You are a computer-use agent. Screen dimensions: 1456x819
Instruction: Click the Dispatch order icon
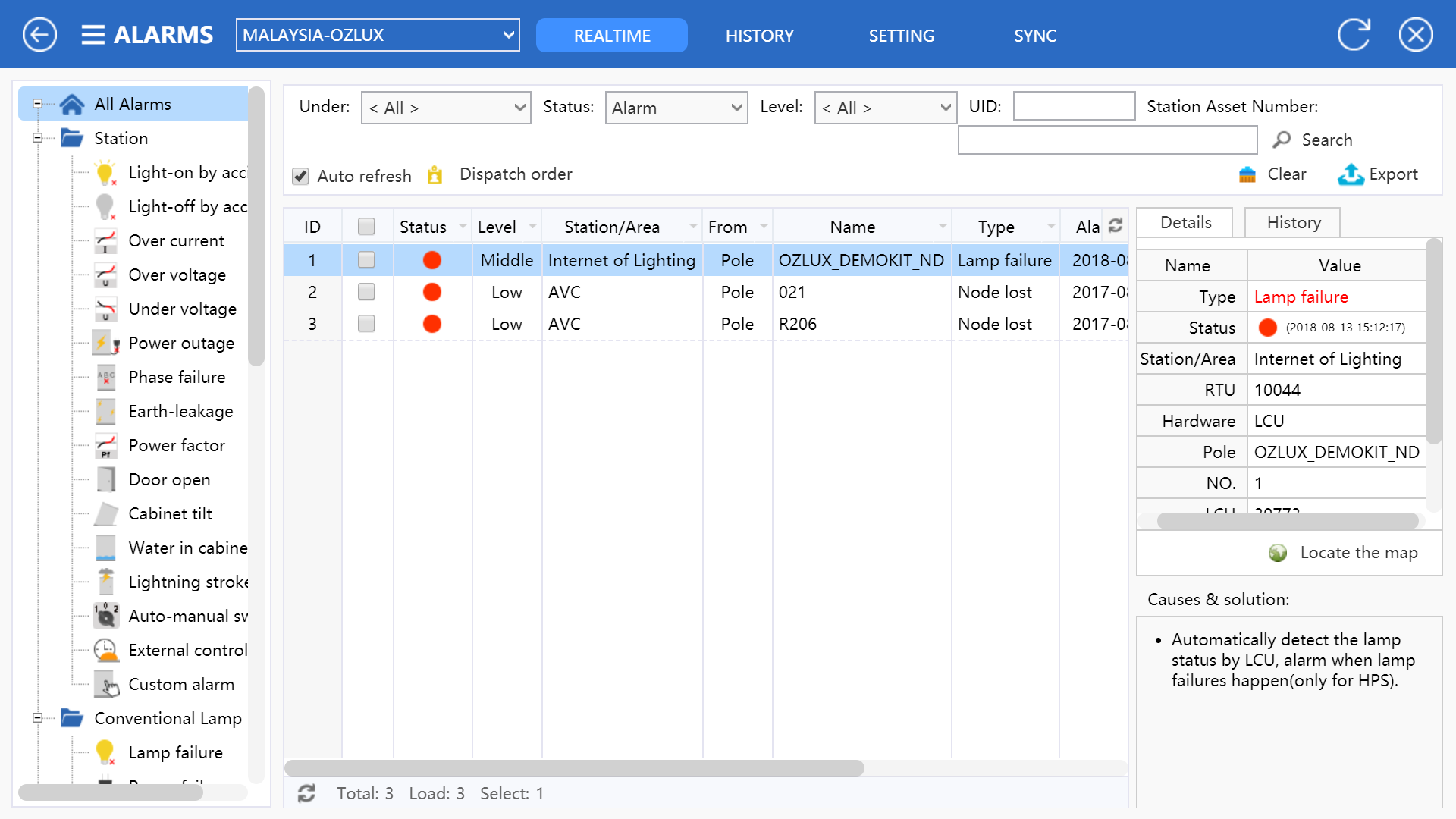(x=435, y=174)
